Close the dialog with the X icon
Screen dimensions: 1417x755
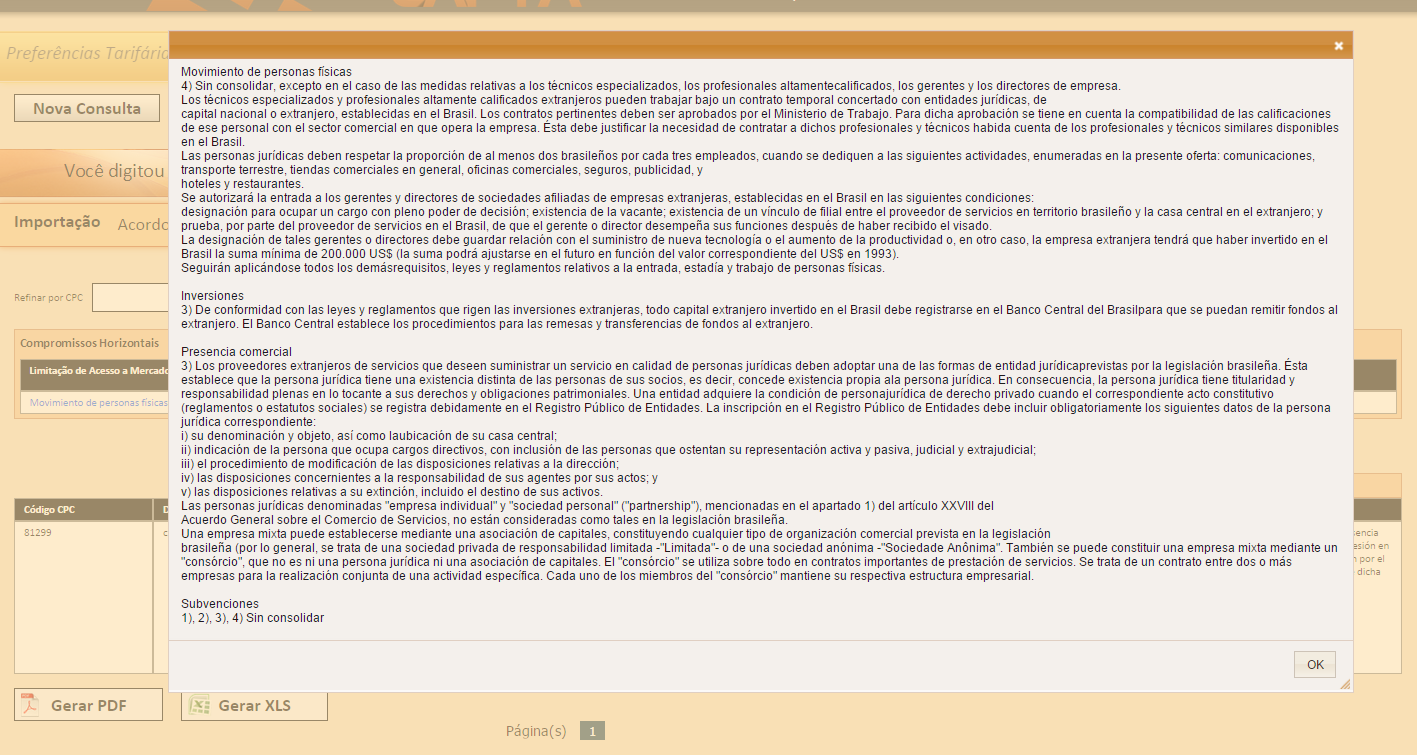pos(1339,45)
